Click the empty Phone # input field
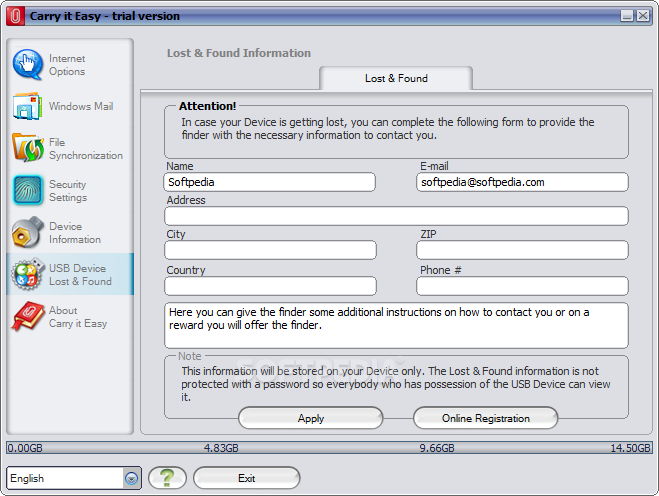This screenshot has width=659, height=496. 522,286
